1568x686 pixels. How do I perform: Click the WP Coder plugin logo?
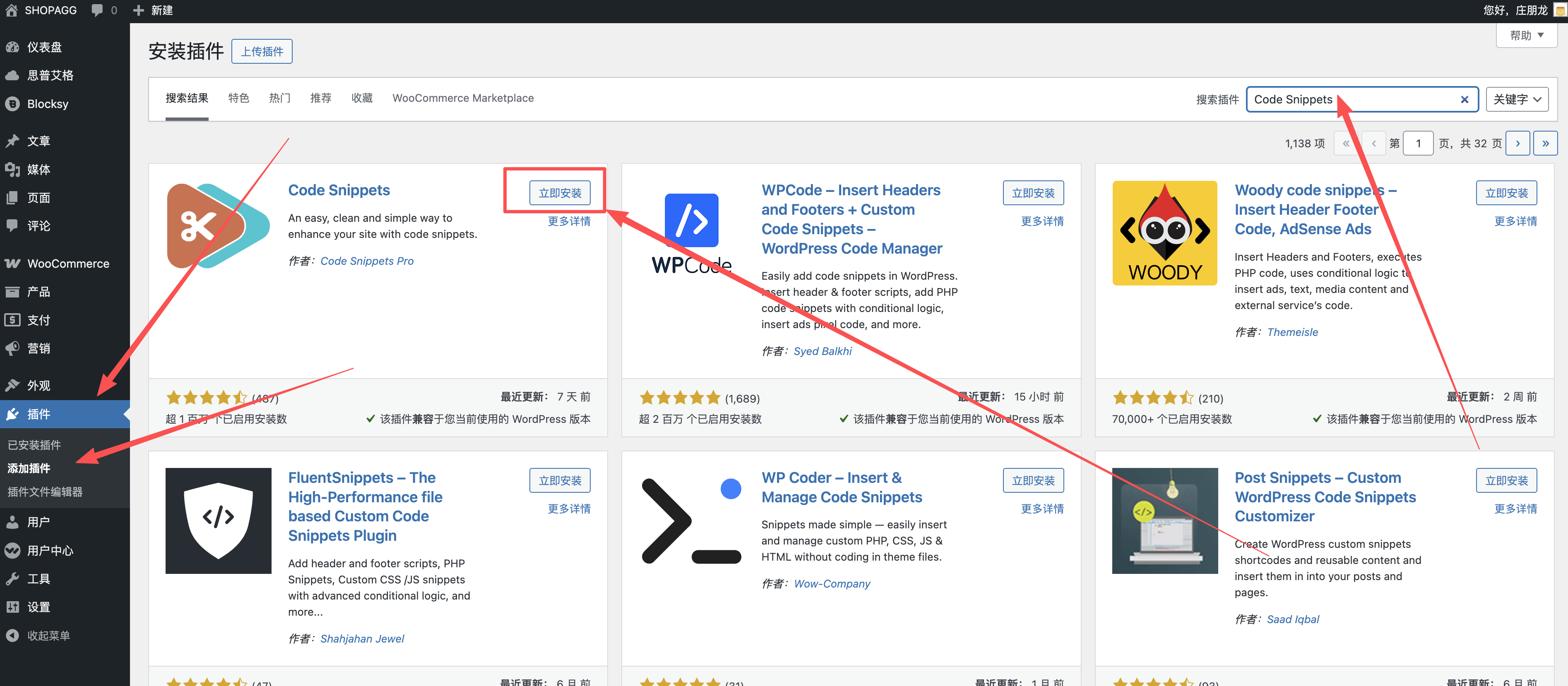[691, 520]
